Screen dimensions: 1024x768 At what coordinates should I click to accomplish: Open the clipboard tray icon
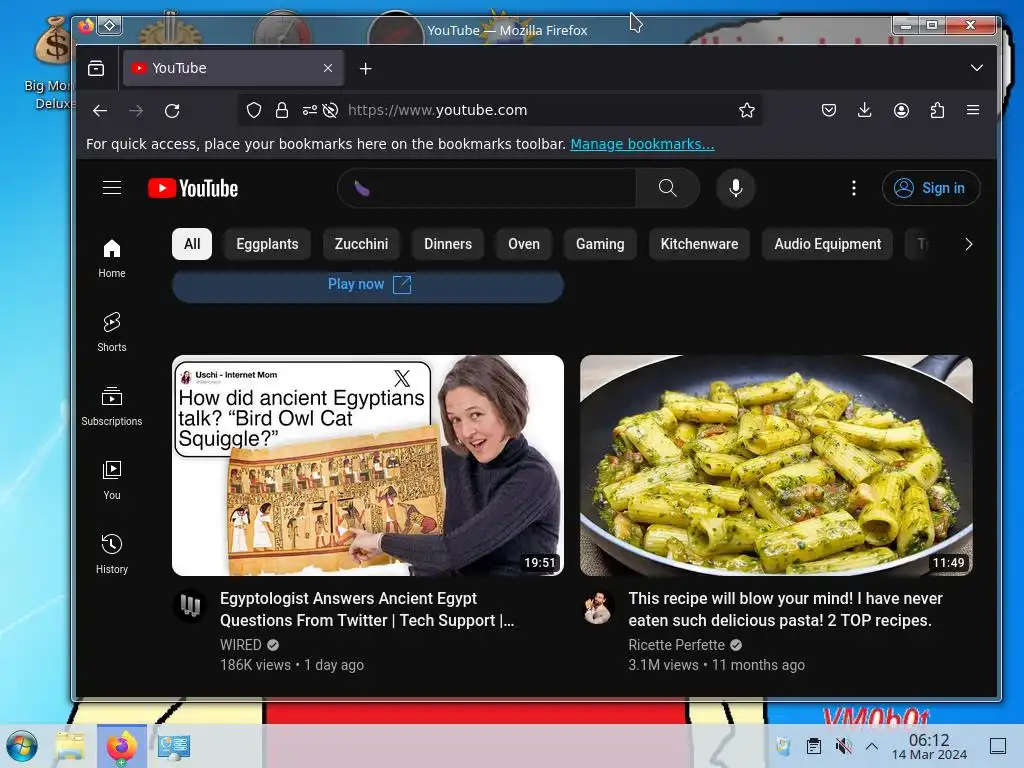coord(814,746)
